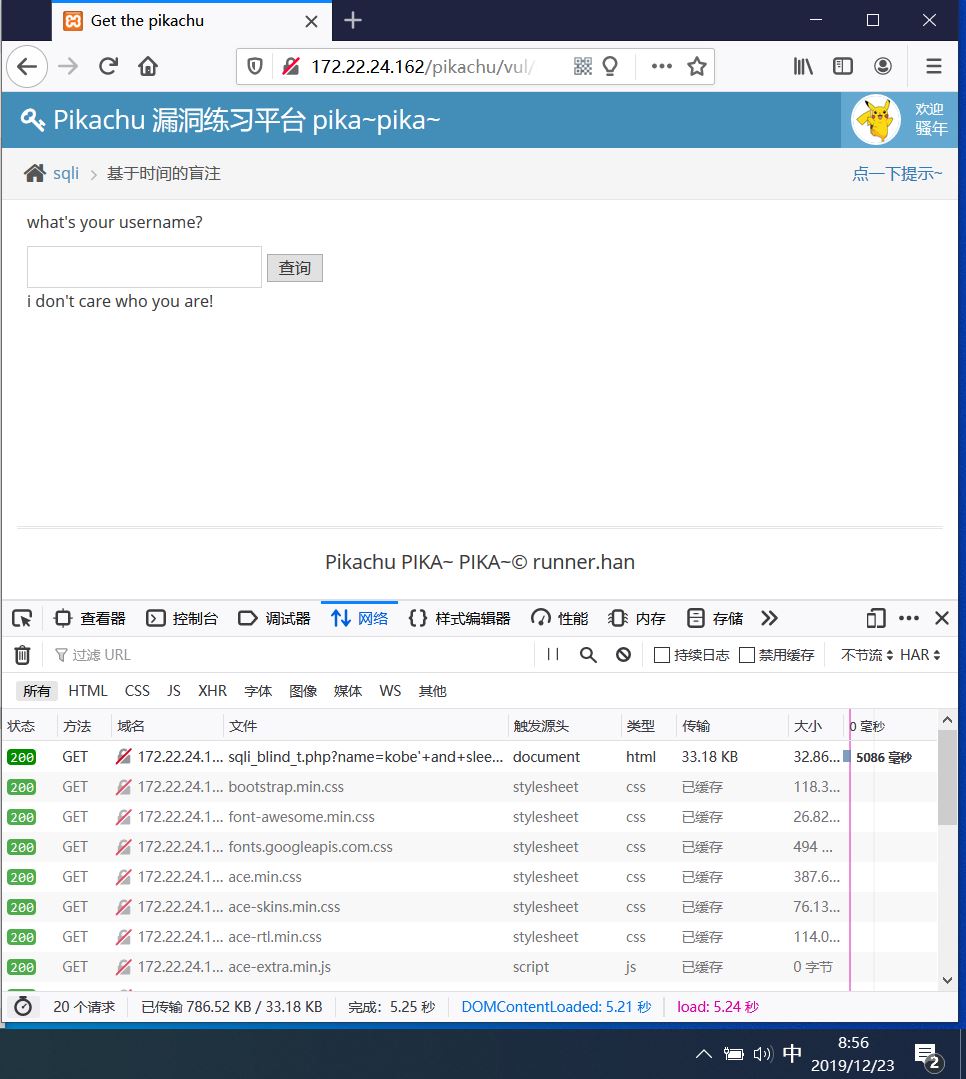Select the sqli_blind_t.php request row

point(469,757)
